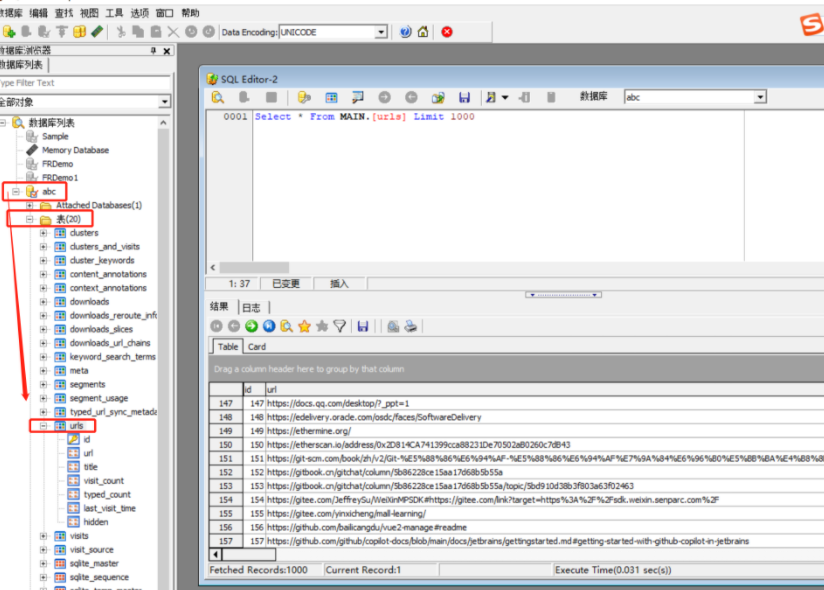Click the pencil document icon in SQL Editor
This screenshot has height=590, width=824.
[491, 97]
